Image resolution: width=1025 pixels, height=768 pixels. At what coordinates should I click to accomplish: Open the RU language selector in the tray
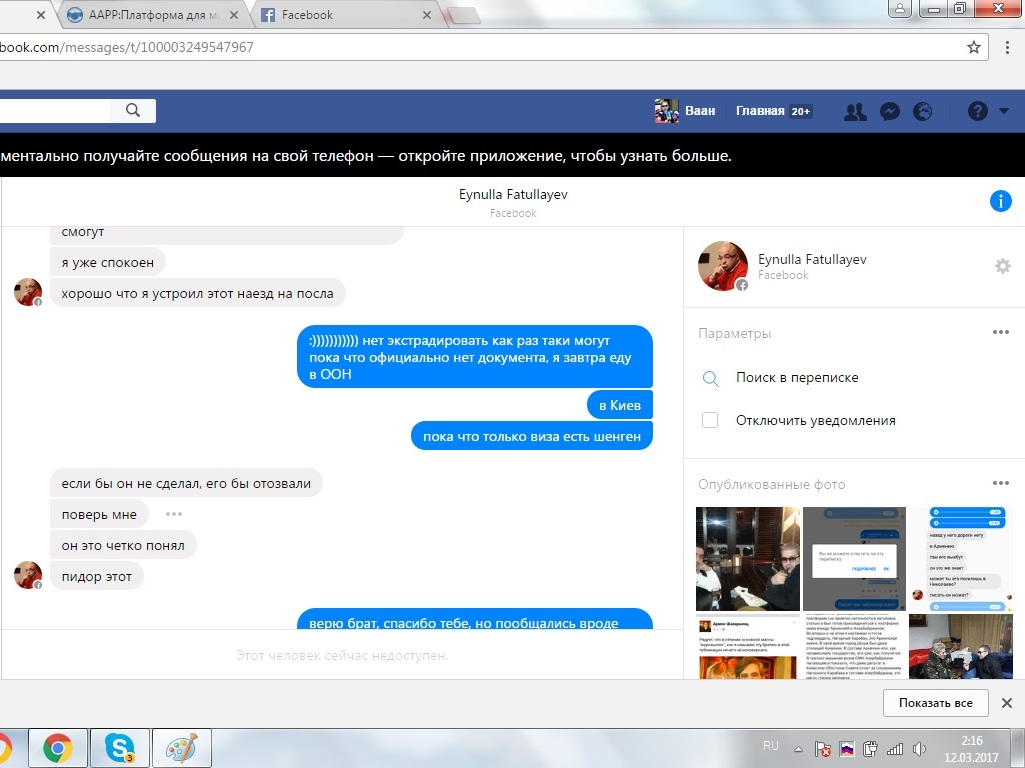[x=771, y=746]
